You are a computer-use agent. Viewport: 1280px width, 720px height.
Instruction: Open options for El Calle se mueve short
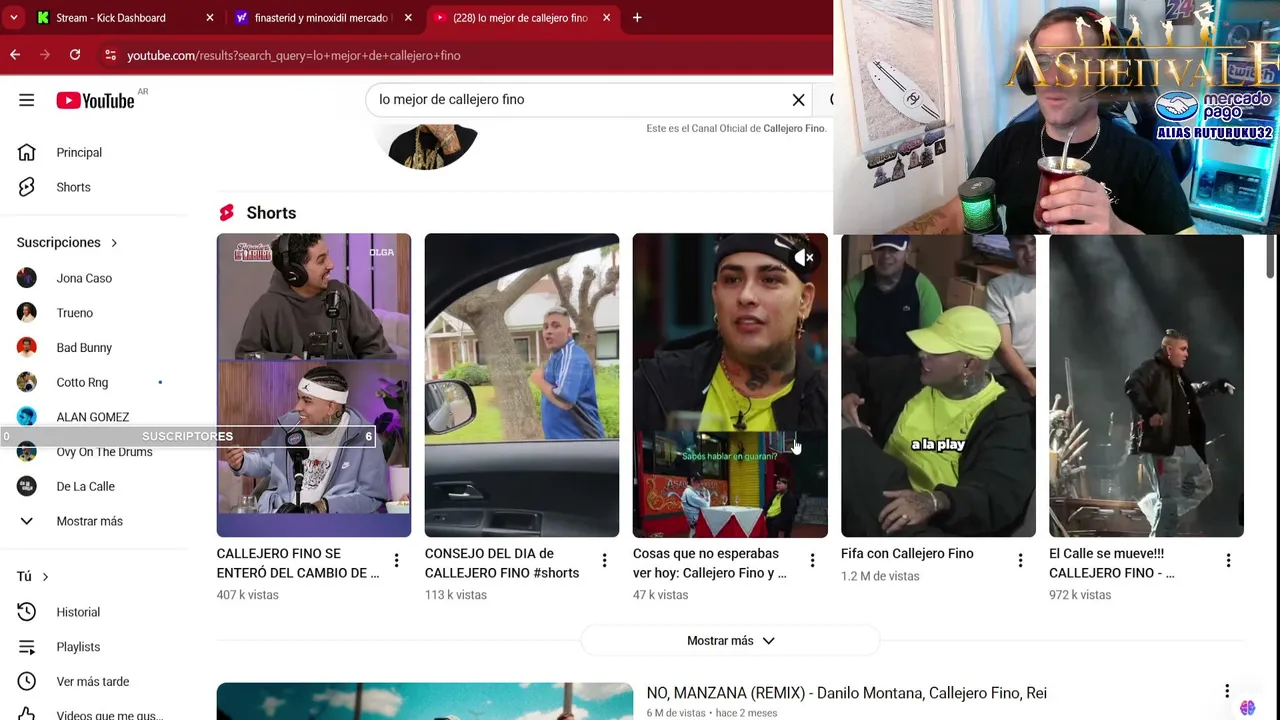pyautogui.click(x=1228, y=561)
